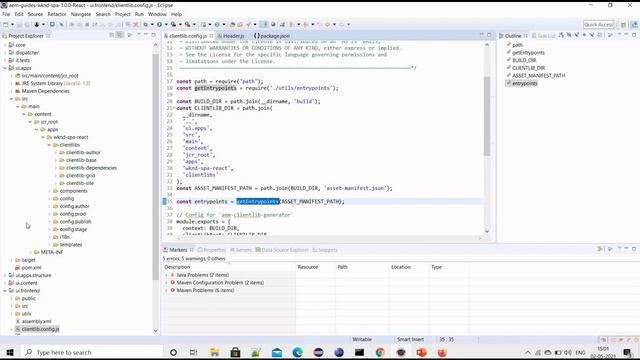The height and width of the screenshot is (360, 640).
Task: Collapse the clientlibs folder
Action: (49, 145)
